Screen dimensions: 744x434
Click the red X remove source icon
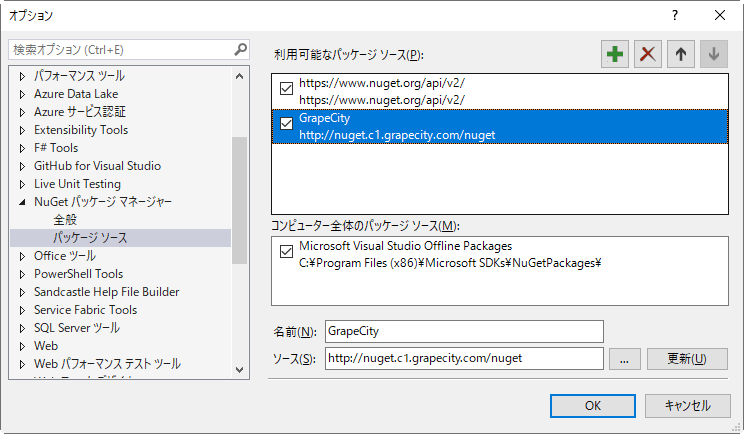coord(648,55)
